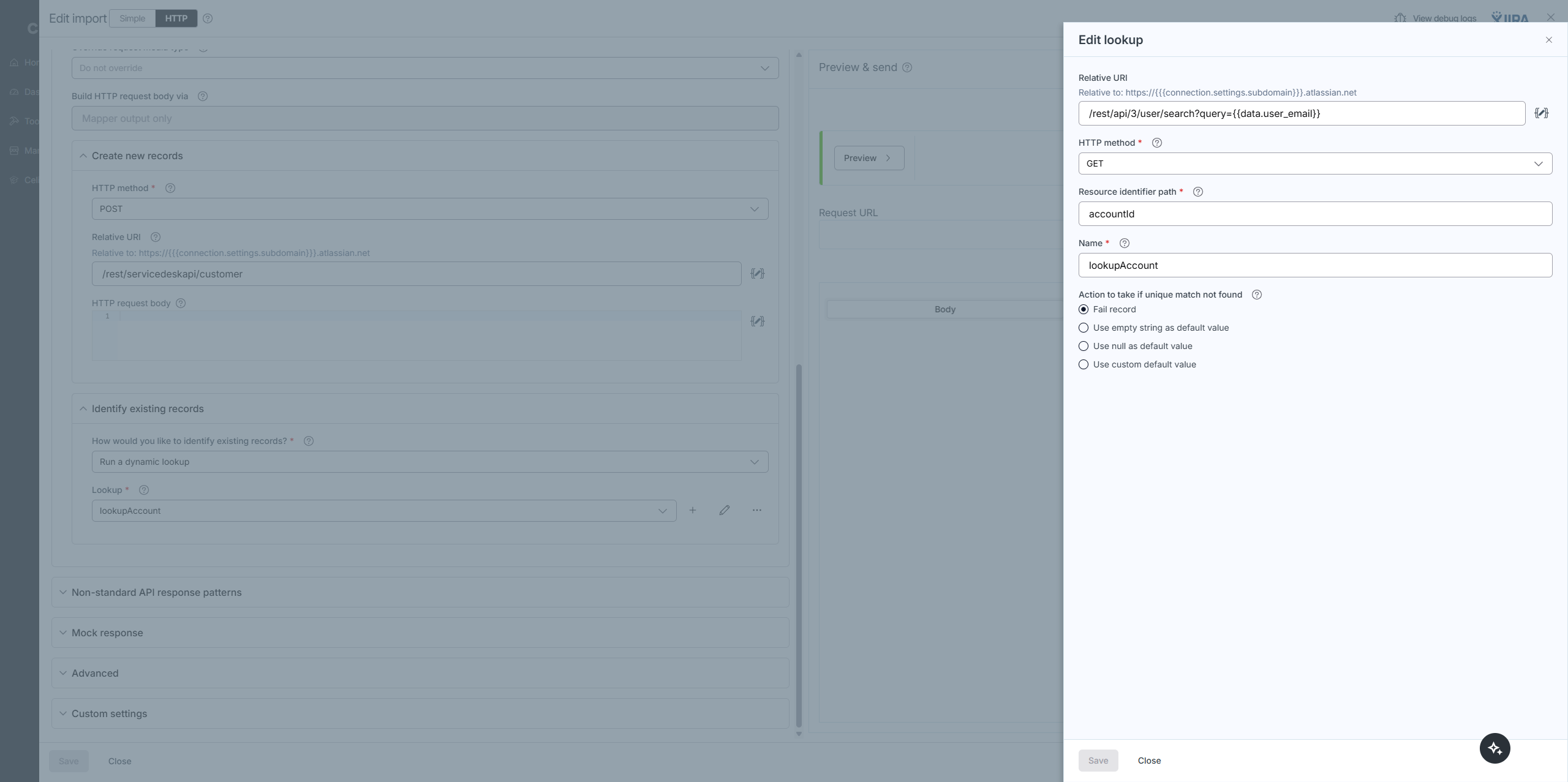Viewport: 1568px width, 782px height.
Task: Click the Preview button
Action: tap(868, 158)
